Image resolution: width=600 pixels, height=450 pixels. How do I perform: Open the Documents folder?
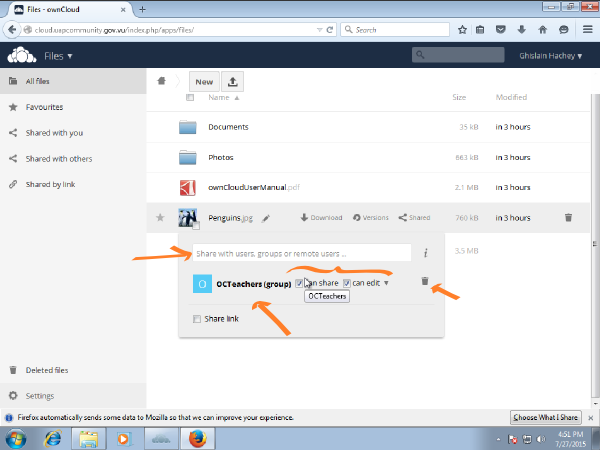228,127
